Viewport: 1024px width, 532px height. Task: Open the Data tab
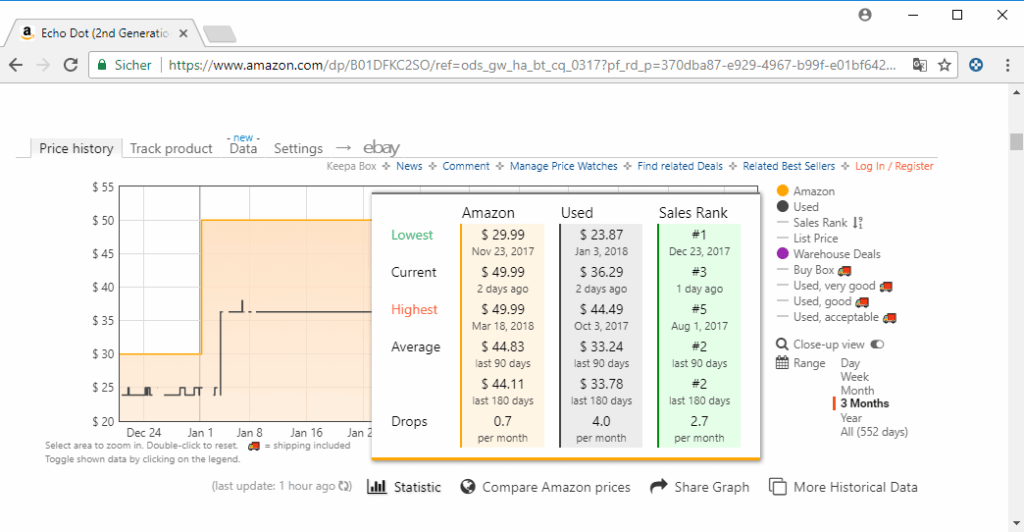(243, 148)
